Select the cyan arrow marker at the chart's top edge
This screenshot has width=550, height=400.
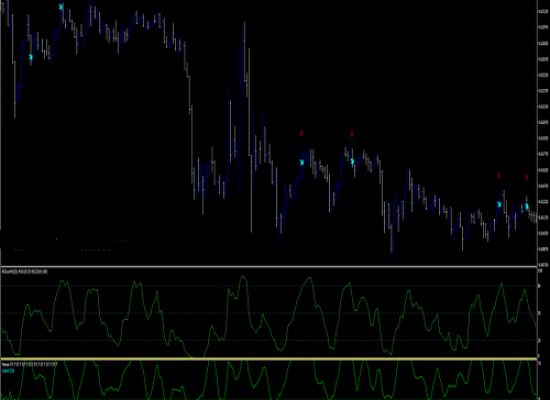tap(61, 7)
